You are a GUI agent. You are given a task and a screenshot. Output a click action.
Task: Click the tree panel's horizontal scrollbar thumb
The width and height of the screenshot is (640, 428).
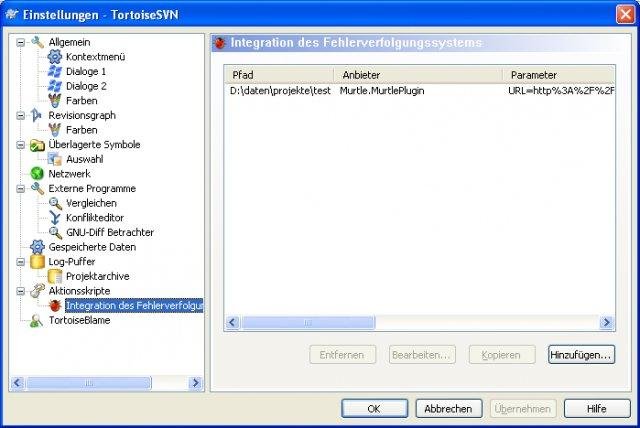(x=89, y=383)
